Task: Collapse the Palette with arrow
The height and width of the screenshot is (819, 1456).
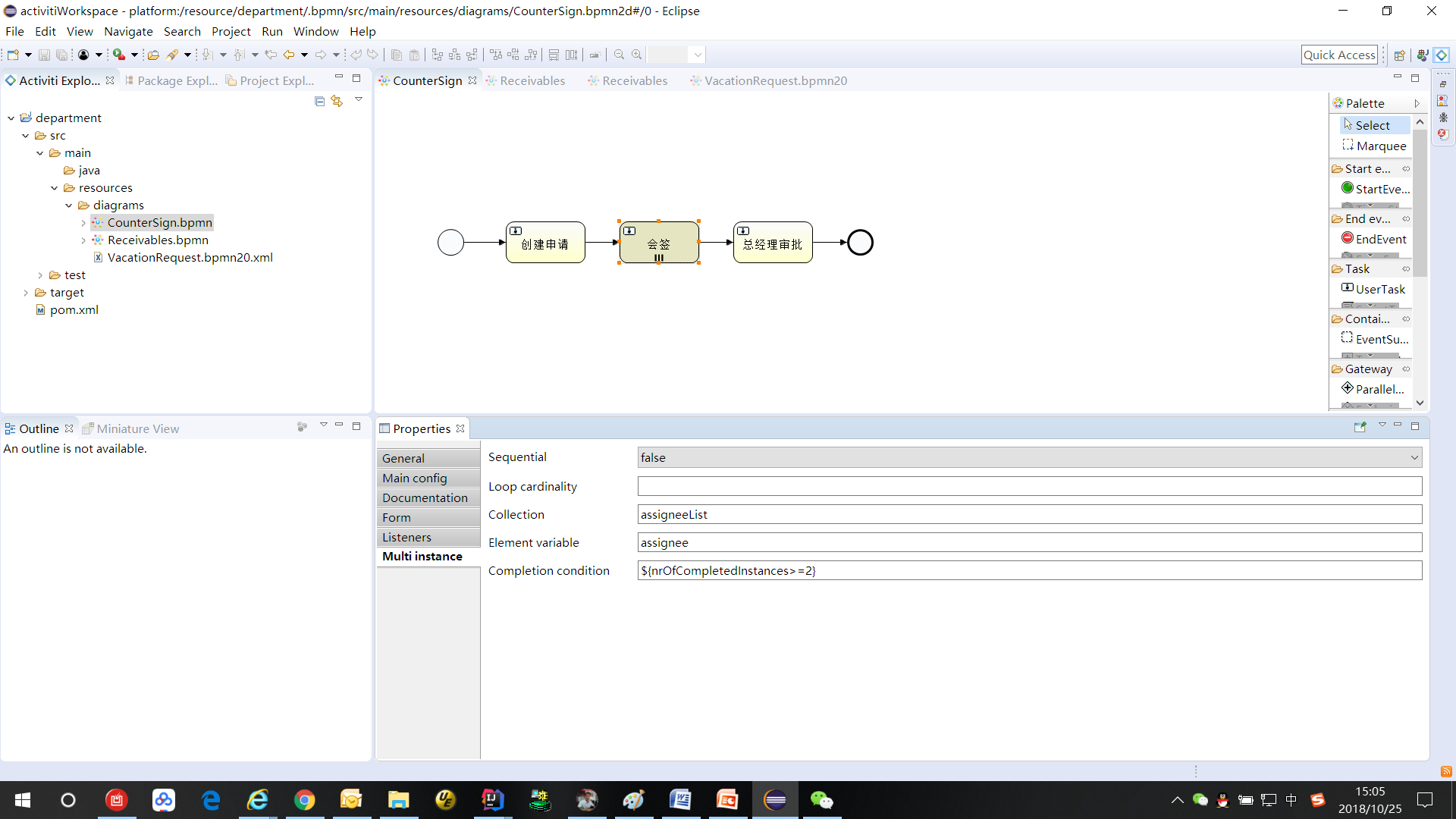Action: tap(1417, 103)
